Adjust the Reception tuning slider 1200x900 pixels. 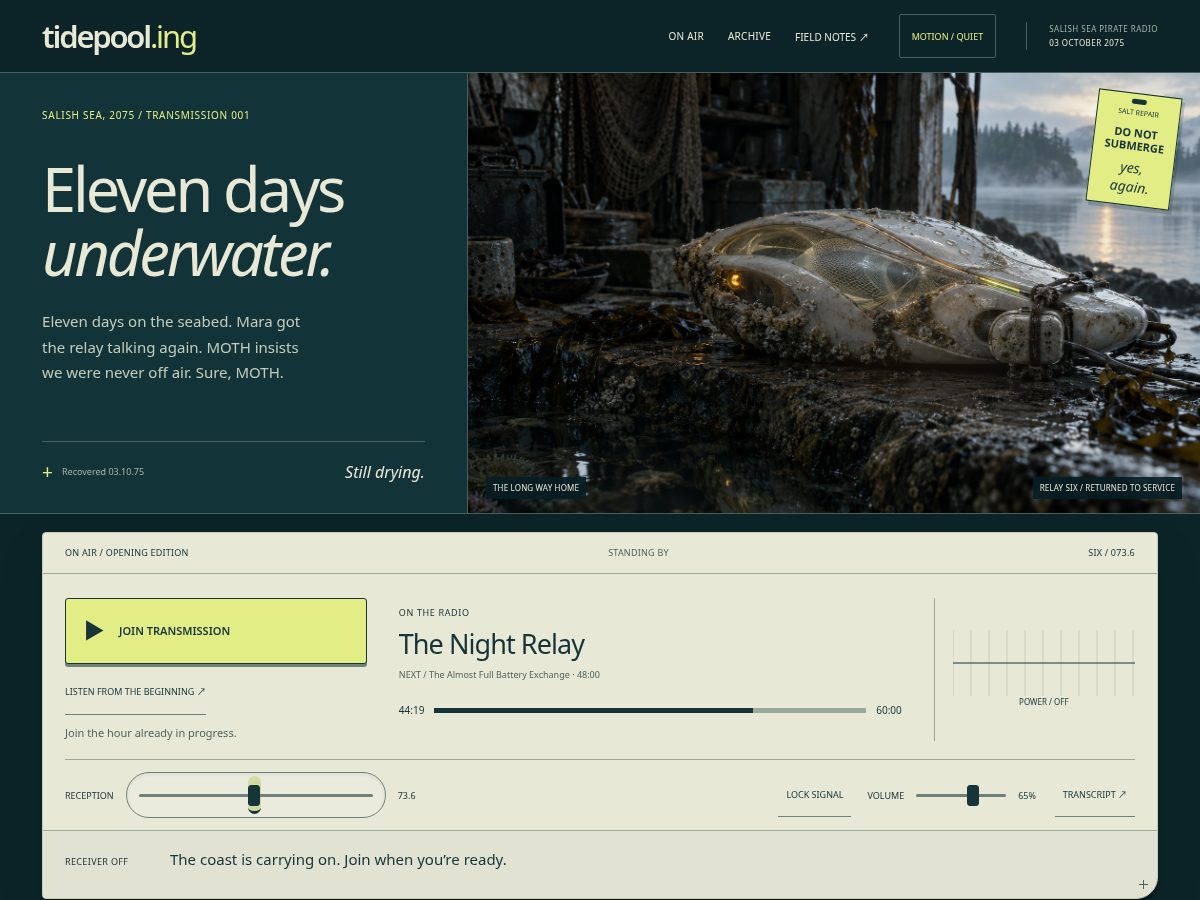coord(255,795)
